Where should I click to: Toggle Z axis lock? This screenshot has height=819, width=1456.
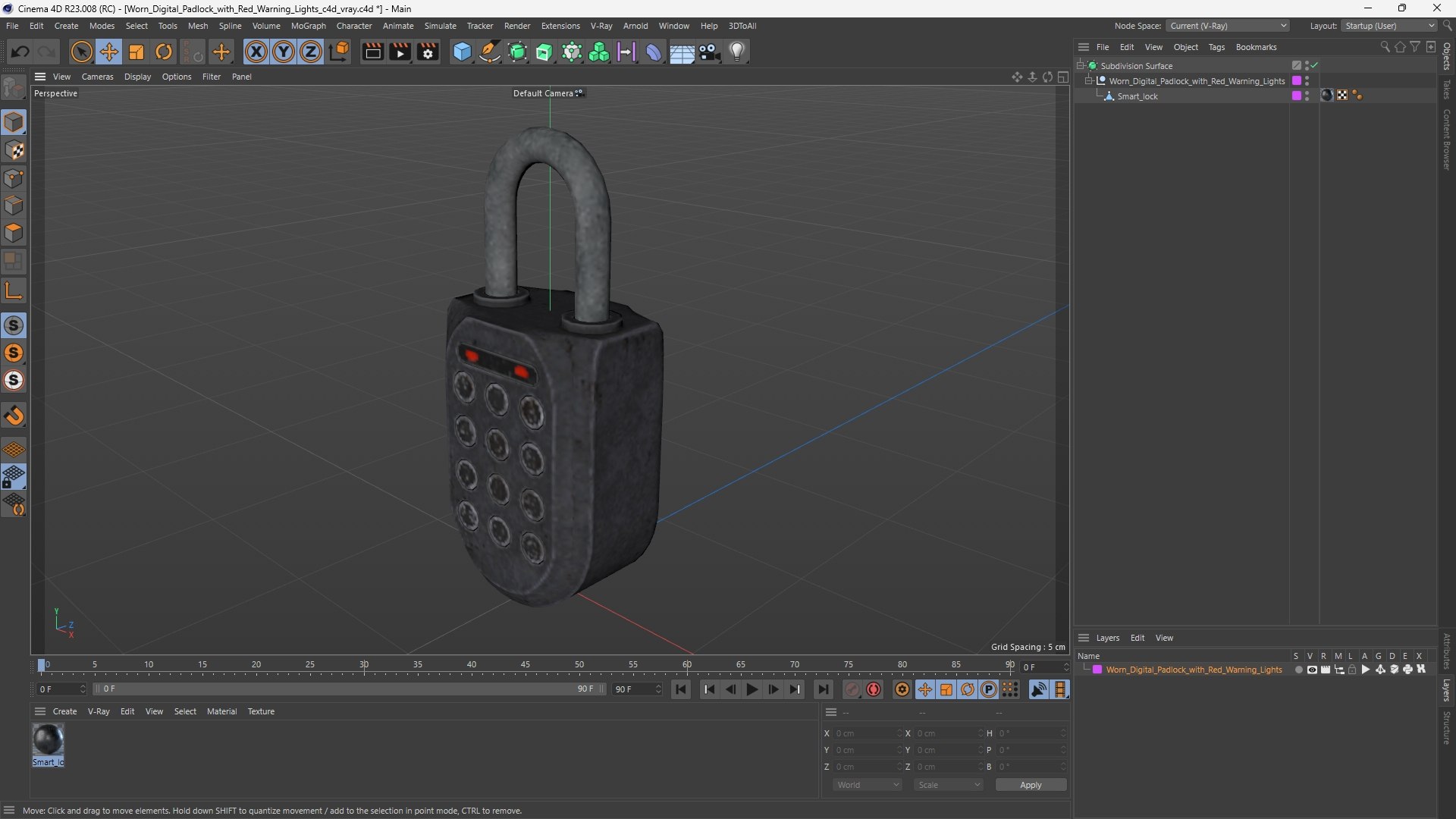(x=311, y=52)
